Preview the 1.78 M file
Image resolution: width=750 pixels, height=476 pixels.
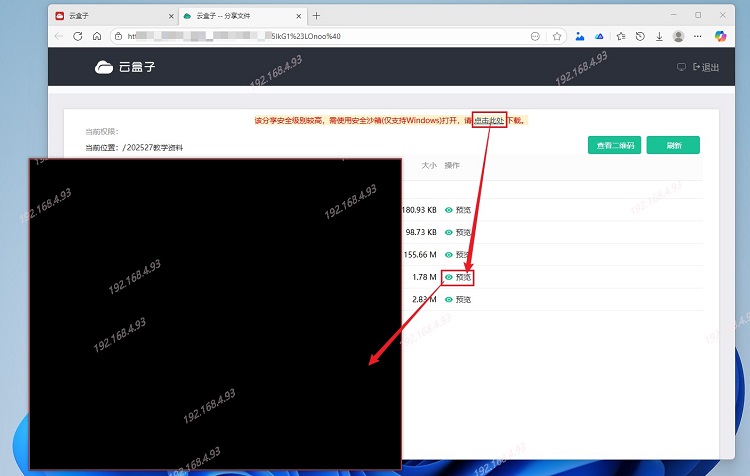click(x=458, y=277)
